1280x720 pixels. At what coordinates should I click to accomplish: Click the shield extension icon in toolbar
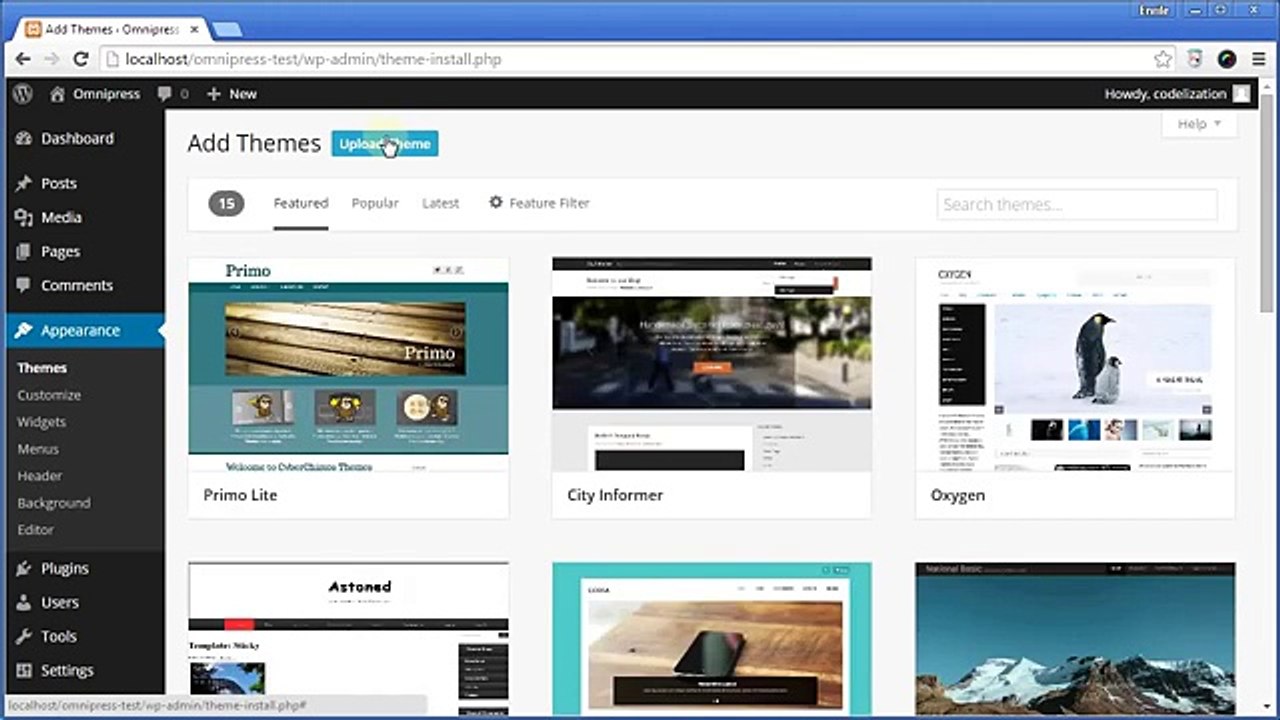(1194, 59)
